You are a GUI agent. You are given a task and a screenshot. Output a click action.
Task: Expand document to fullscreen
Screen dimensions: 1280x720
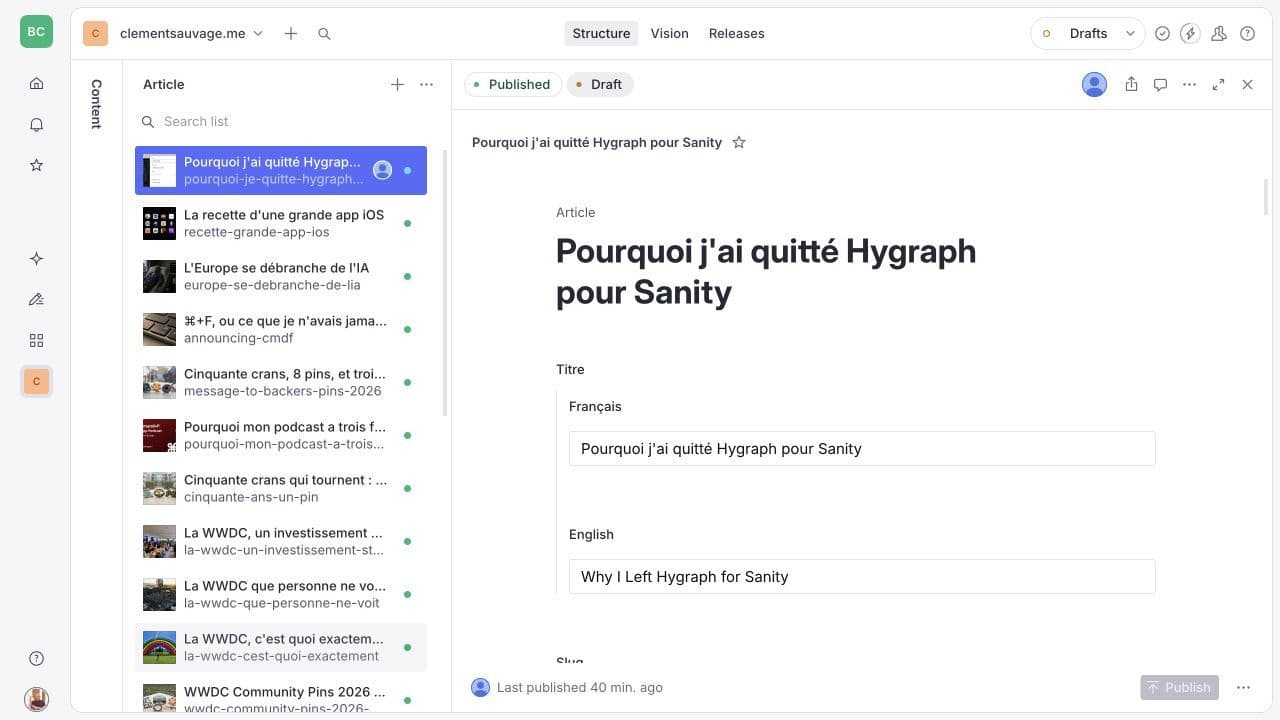coord(1218,84)
